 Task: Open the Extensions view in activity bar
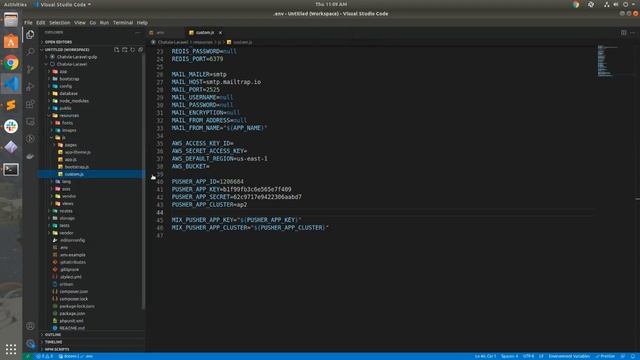pyautogui.click(x=30, y=104)
